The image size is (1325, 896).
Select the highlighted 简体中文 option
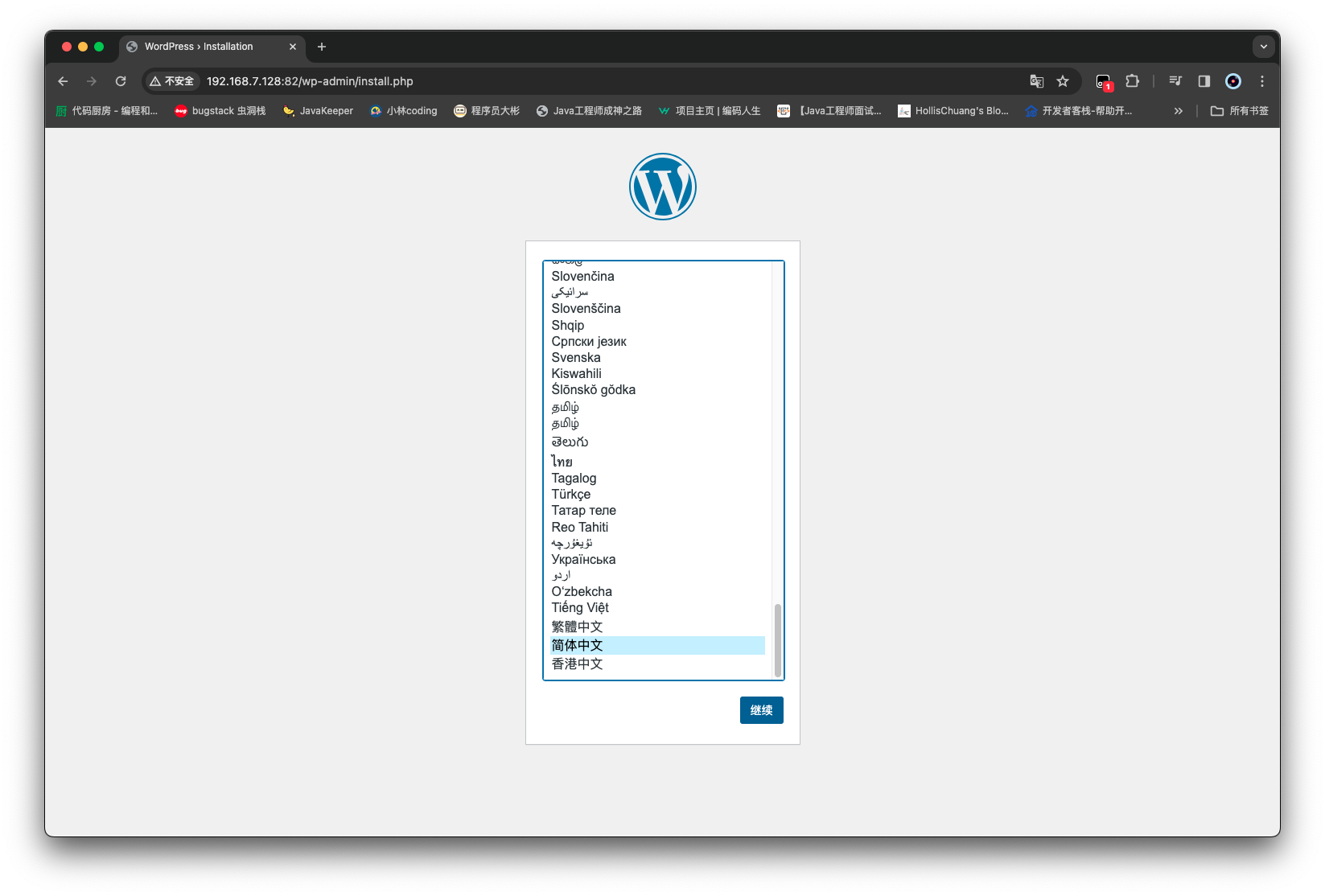click(x=657, y=645)
